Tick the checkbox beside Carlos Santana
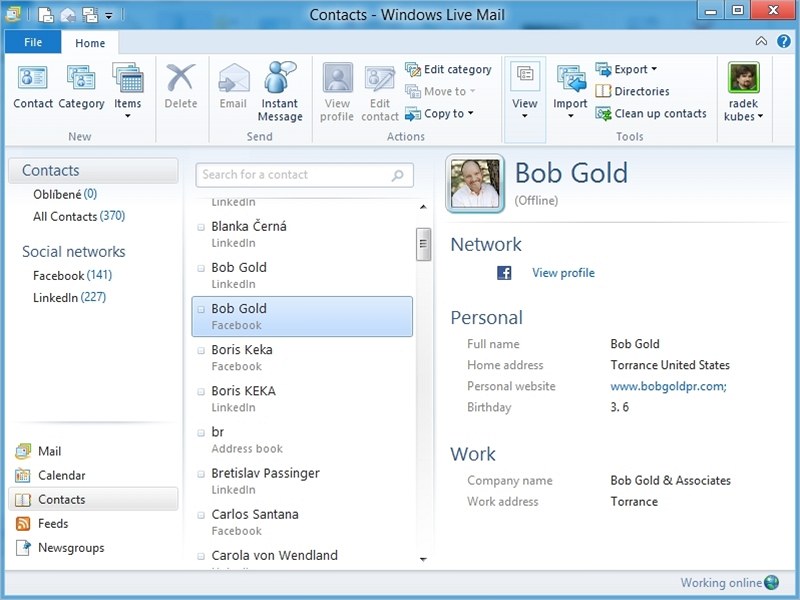 [201, 515]
